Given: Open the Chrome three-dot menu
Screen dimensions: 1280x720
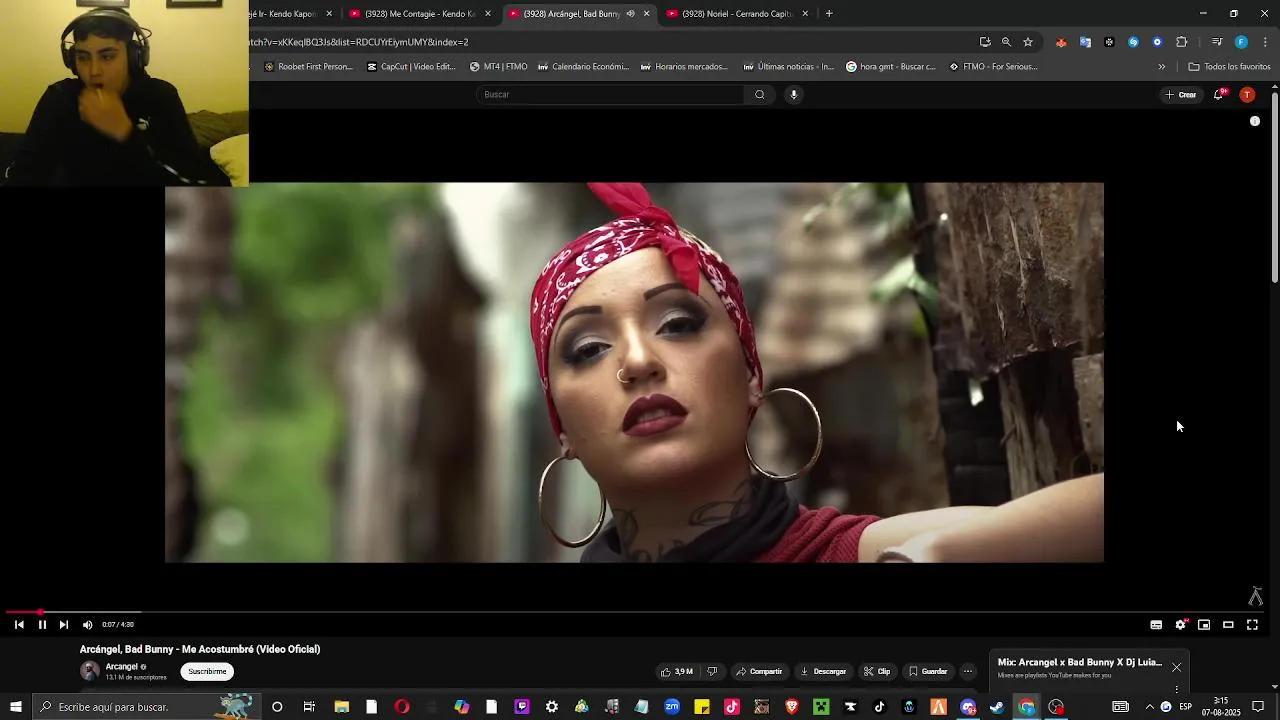Looking at the screenshot, I should (x=1266, y=42).
